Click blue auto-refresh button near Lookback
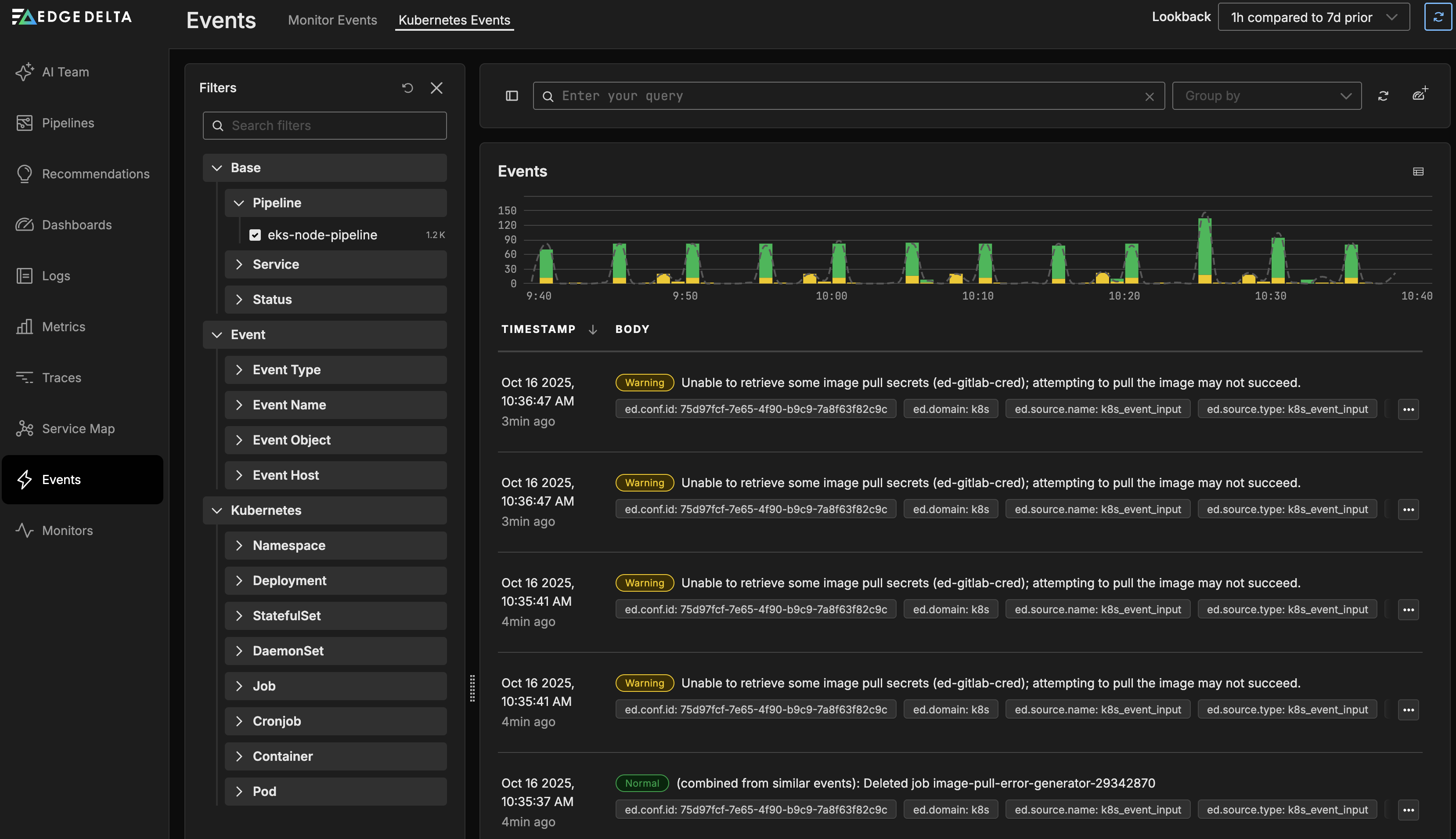 click(1438, 17)
